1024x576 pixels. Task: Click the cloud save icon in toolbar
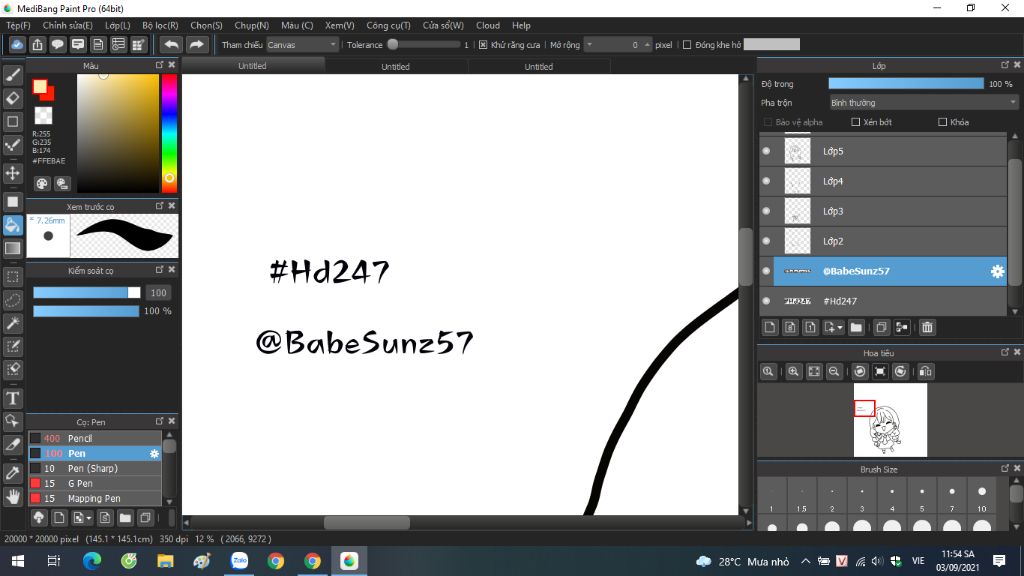click(17, 44)
